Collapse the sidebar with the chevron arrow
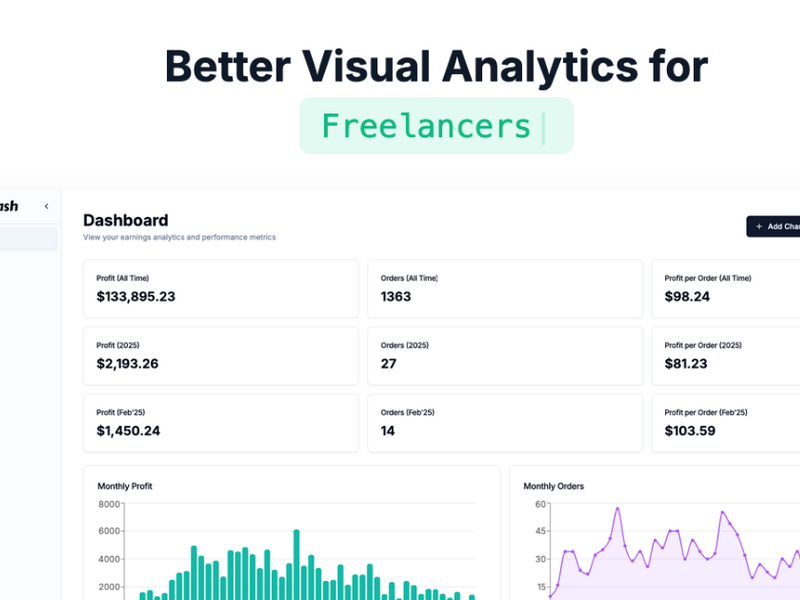 point(46,205)
